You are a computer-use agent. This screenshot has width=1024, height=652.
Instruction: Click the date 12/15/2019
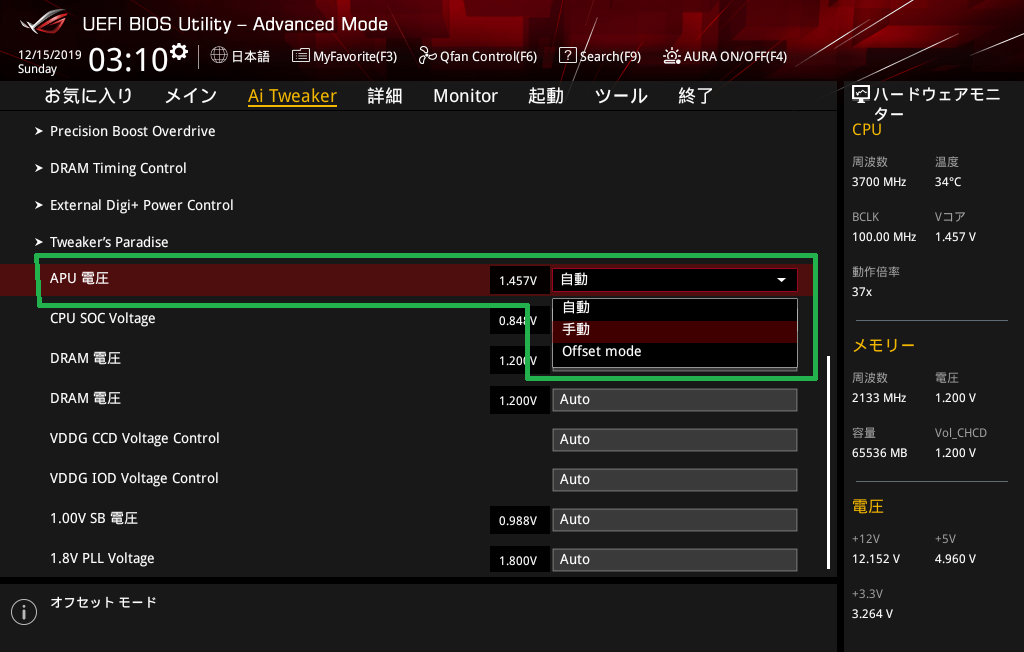50,55
